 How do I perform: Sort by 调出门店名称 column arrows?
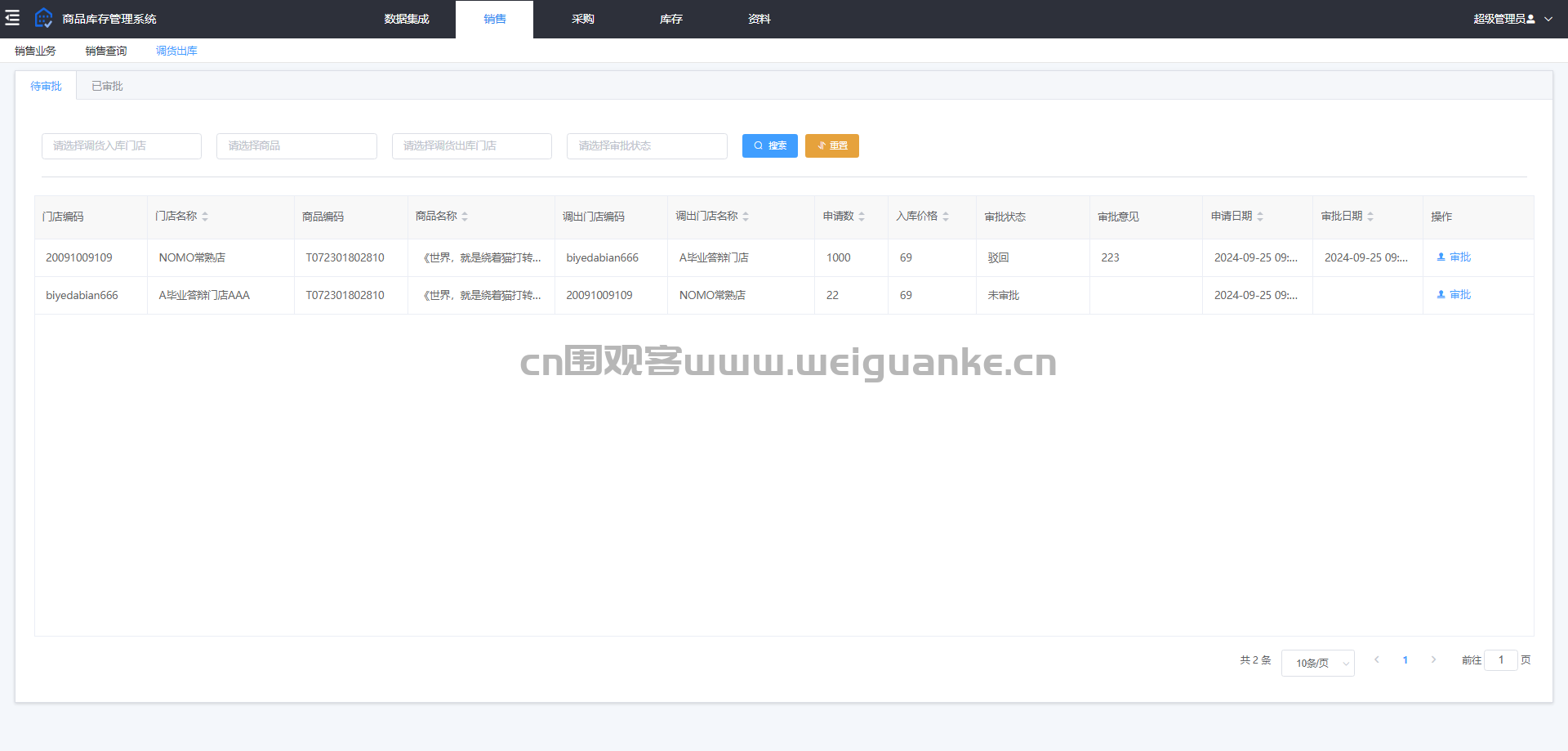click(x=746, y=217)
